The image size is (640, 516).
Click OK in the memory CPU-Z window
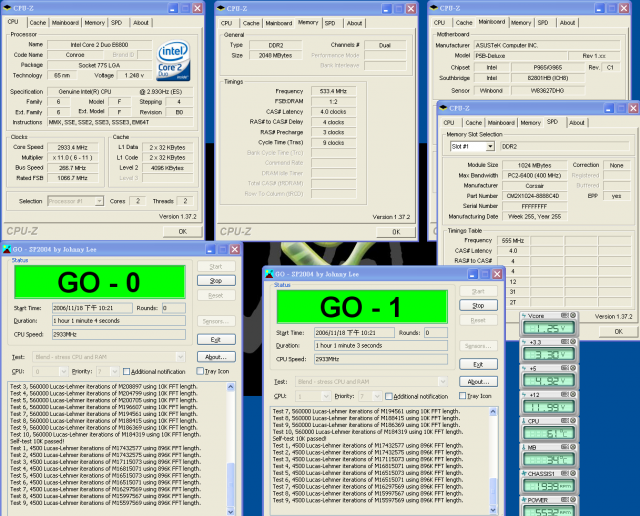point(396,232)
